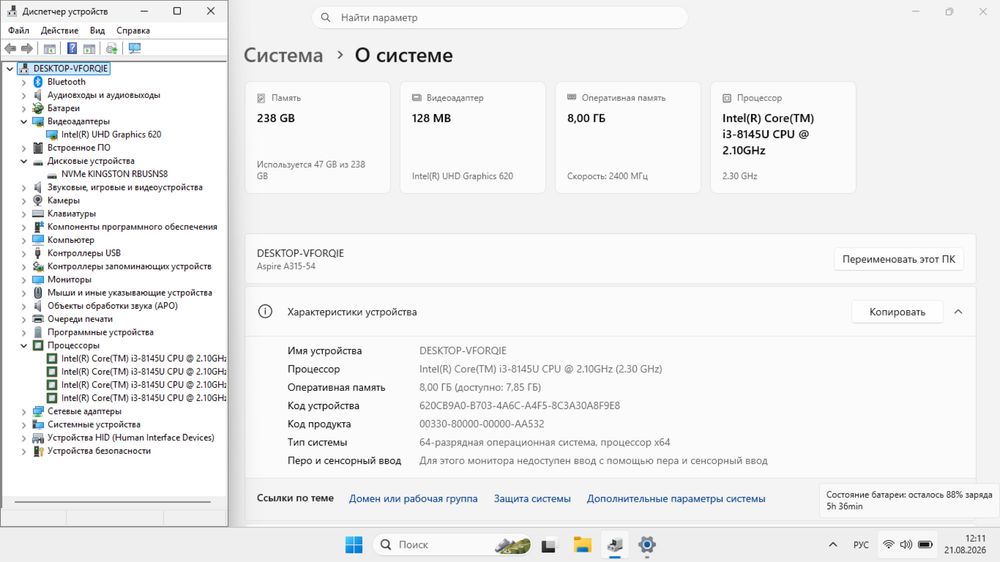Screen dimensions: 1000x562
Task: Click the magnifier icon in Найти параметр field
Action: (x=325, y=18)
